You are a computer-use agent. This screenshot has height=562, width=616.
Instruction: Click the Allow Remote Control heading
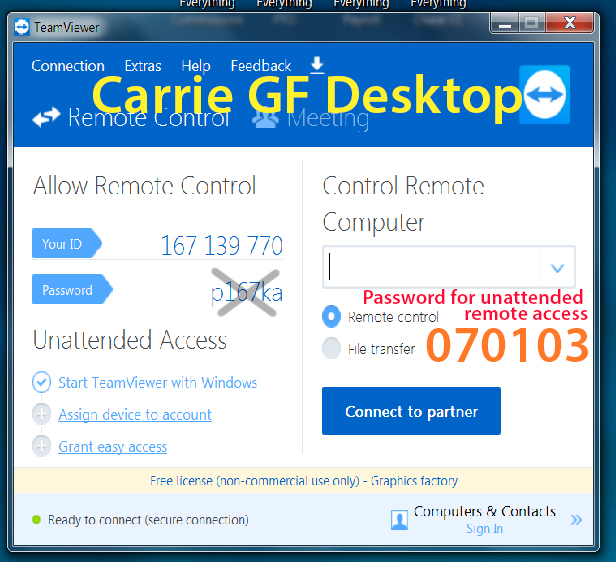145,185
